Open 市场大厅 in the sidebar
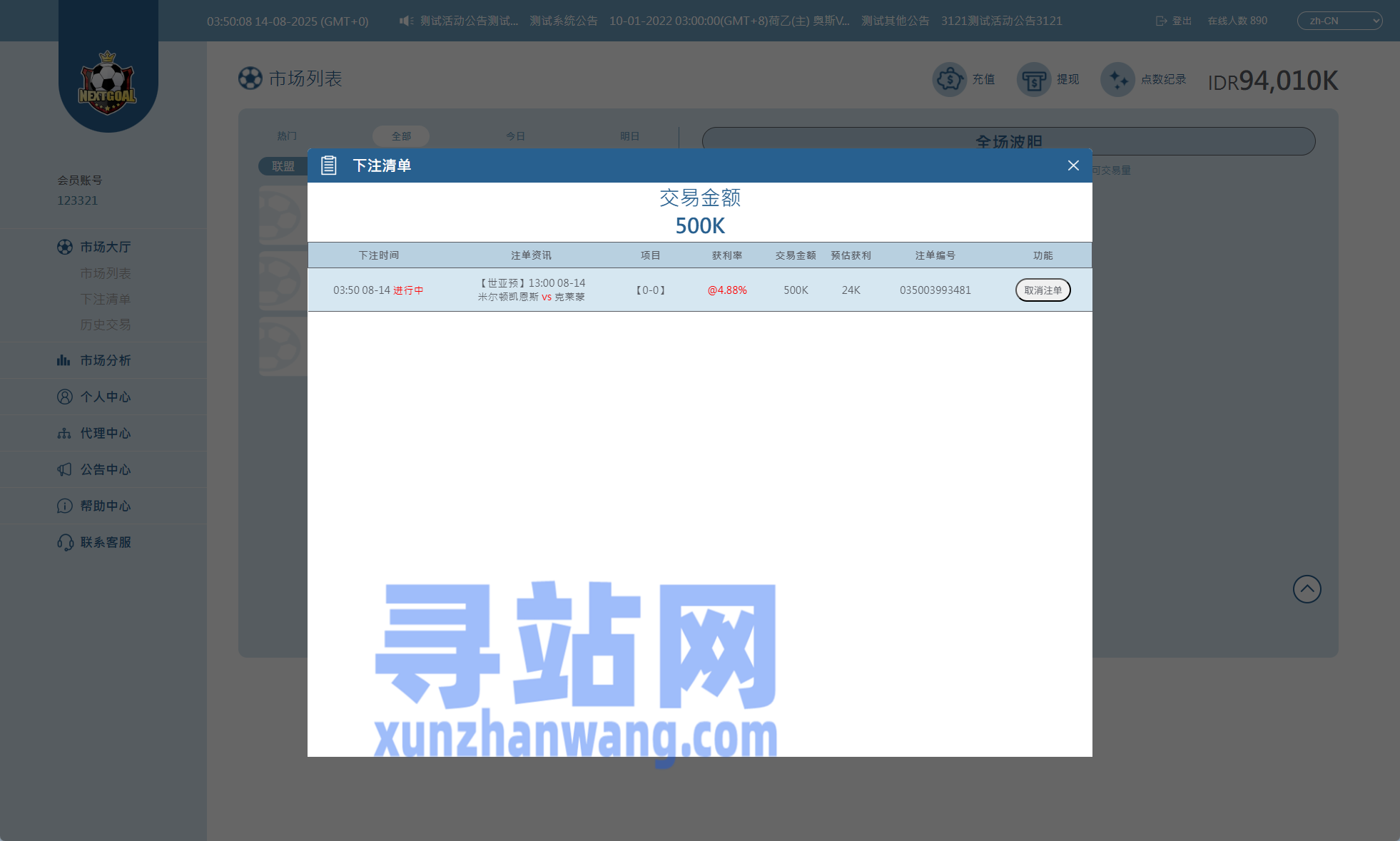Viewport: 1400px width, 841px height. pos(105,247)
